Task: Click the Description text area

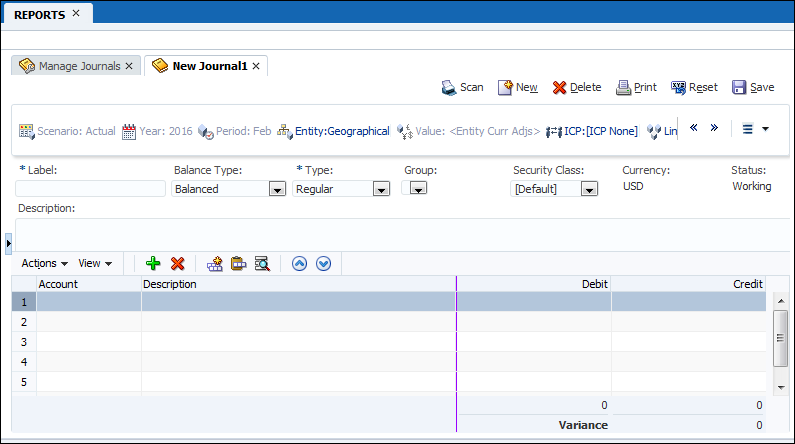Action: (402, 234)
